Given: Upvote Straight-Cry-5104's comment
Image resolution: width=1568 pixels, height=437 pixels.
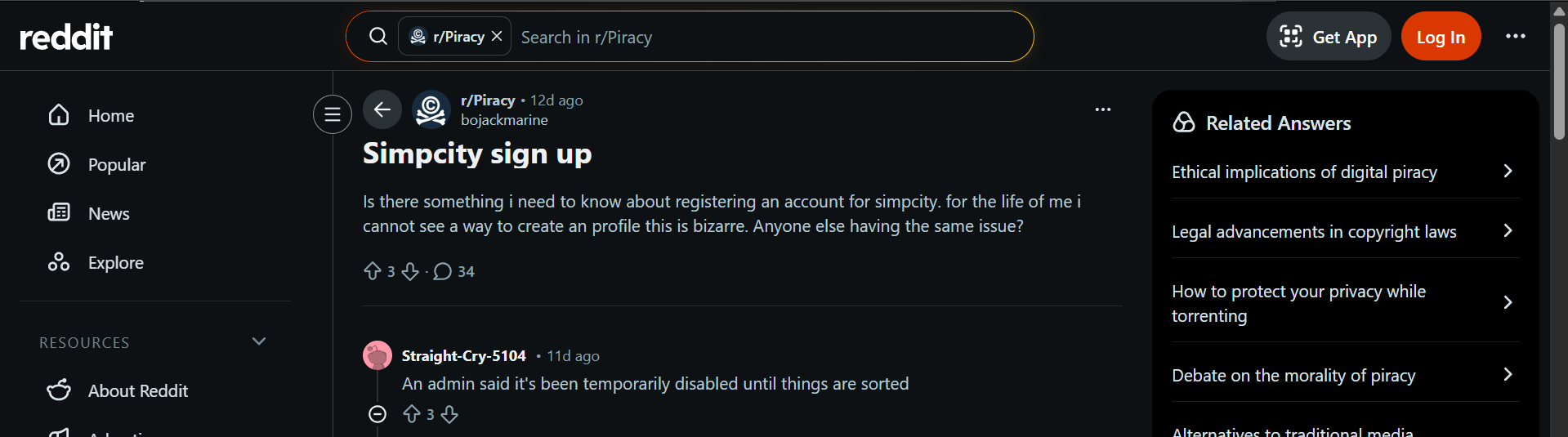Looking at the screenshot, I should (x=412, y=414).
